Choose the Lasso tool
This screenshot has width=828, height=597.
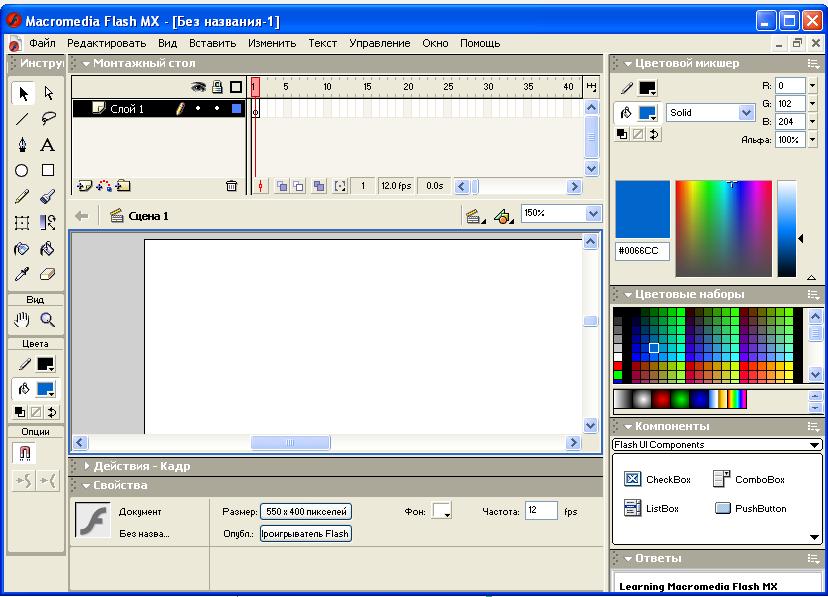click(48, 119)
